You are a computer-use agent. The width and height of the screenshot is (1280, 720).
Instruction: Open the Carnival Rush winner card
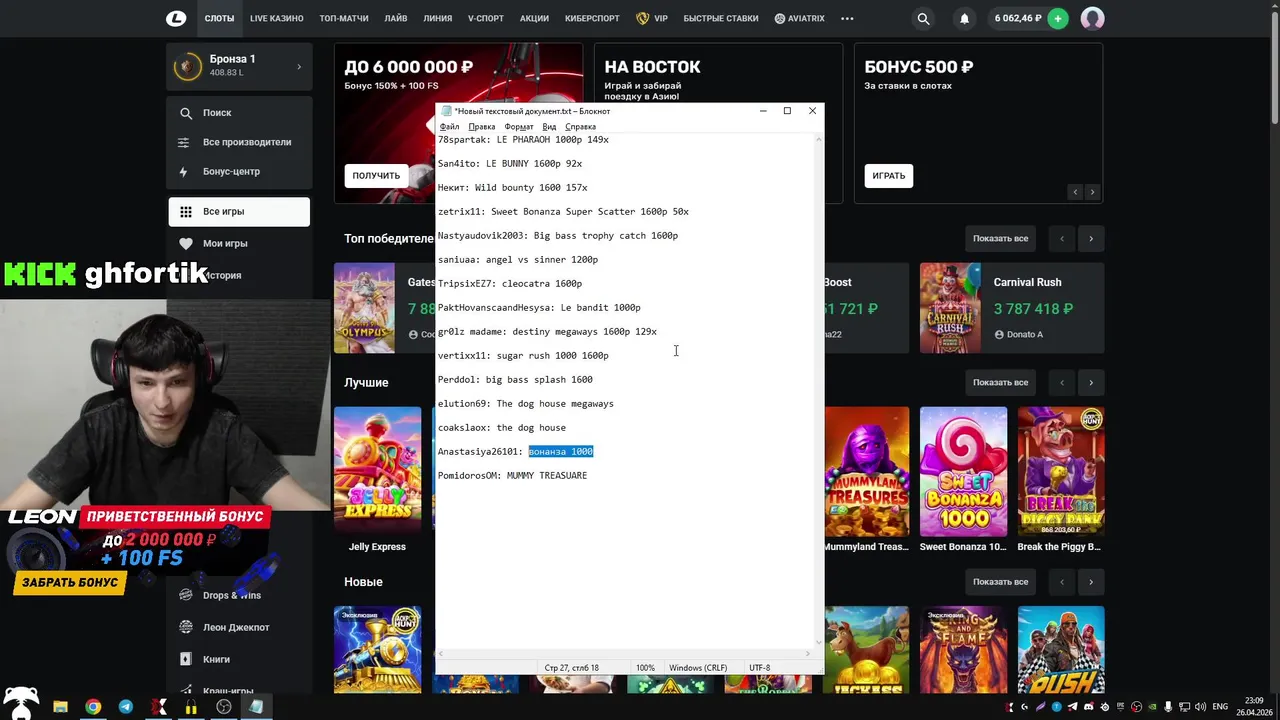1012,308
